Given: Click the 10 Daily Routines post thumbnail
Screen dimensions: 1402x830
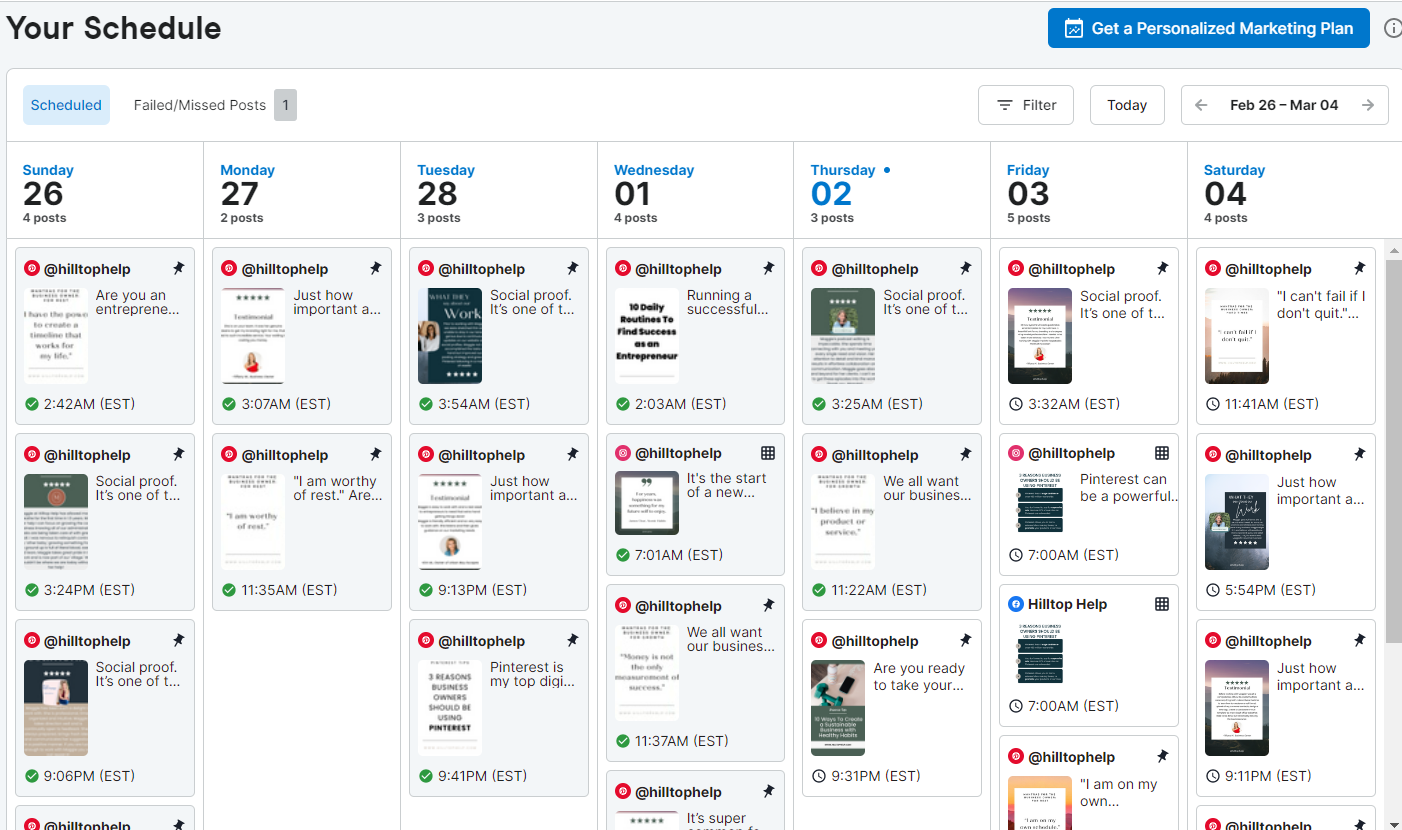Looking at the screenshot, I should (646, 335).
